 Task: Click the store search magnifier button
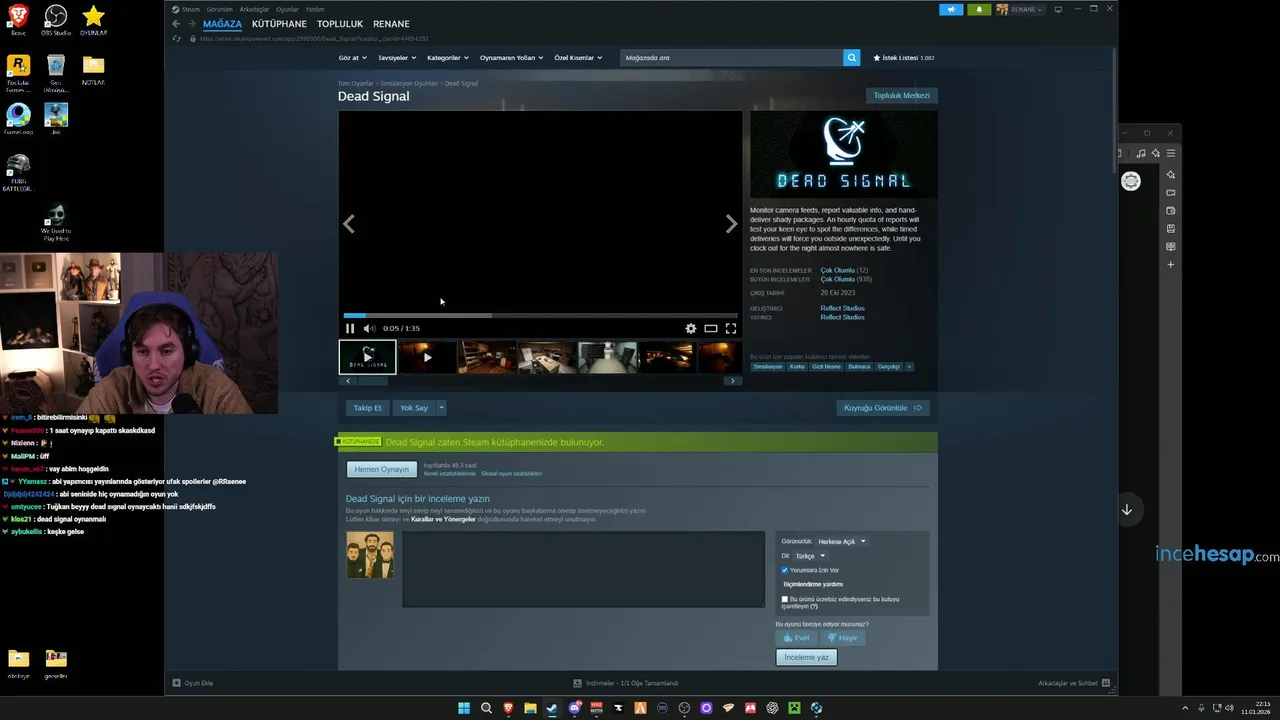(x=851, y=58)
